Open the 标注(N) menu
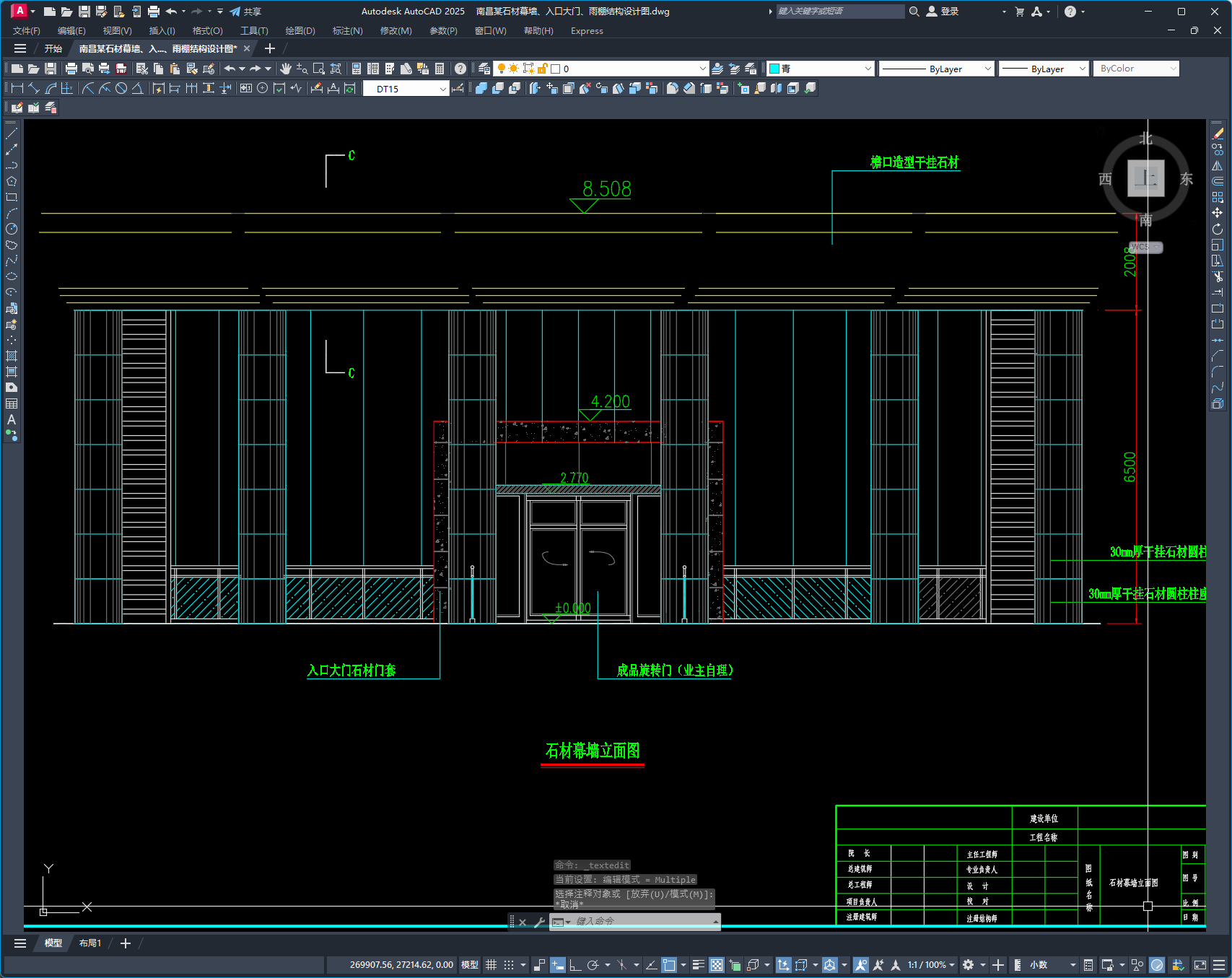The width and height of the screenshot is (1232, 978). coord(347,31)
